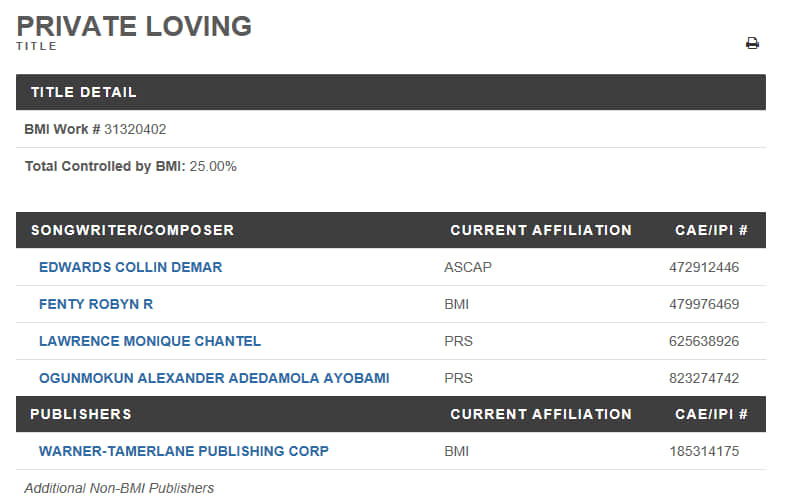Click the Private Loving page title
Viewport: 787px width, 504px height.
coord(134,26)
